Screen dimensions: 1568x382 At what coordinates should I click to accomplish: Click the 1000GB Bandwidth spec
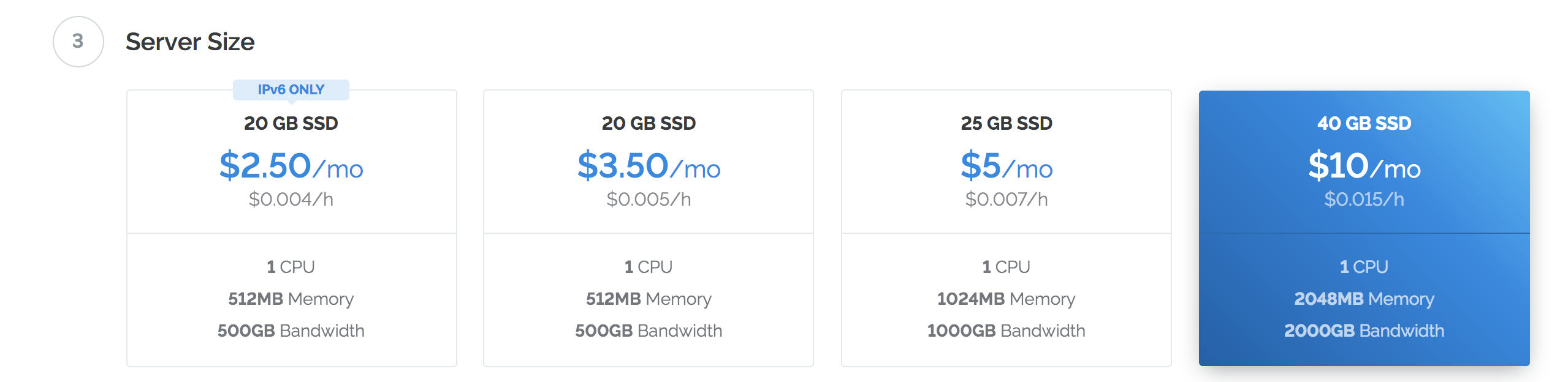1007,331
